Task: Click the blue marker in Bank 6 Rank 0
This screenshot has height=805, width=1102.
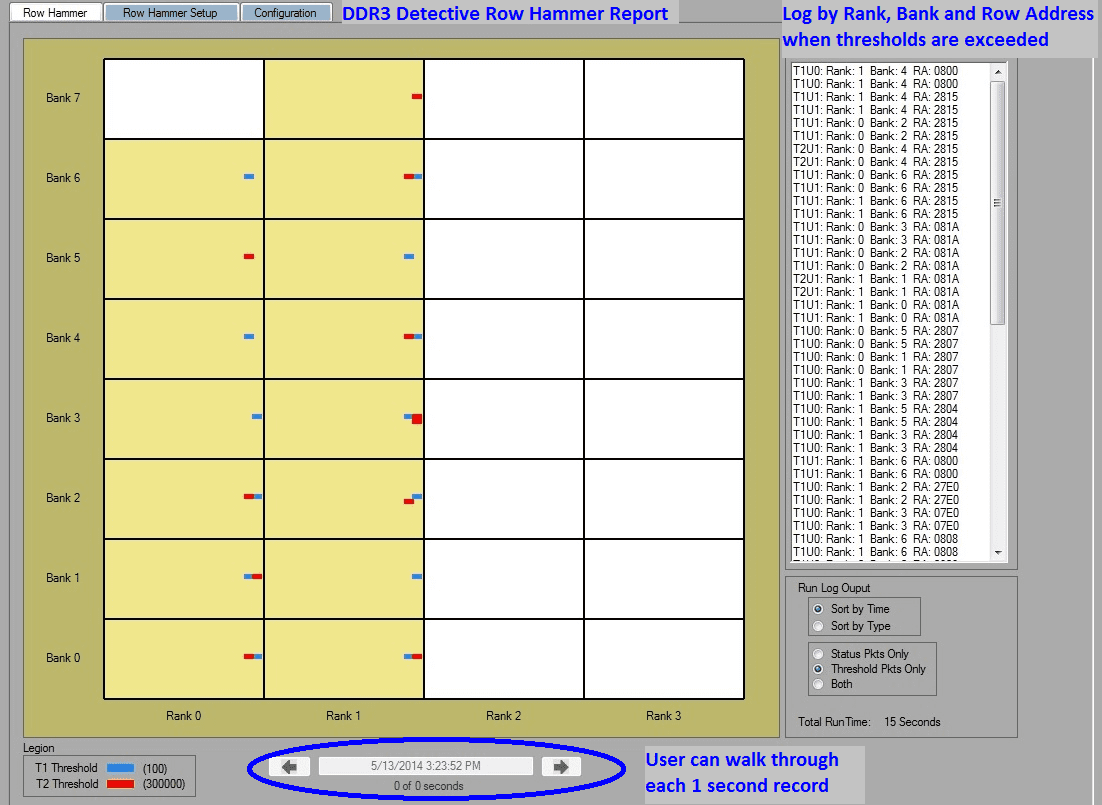Action: tap(249, 176)
